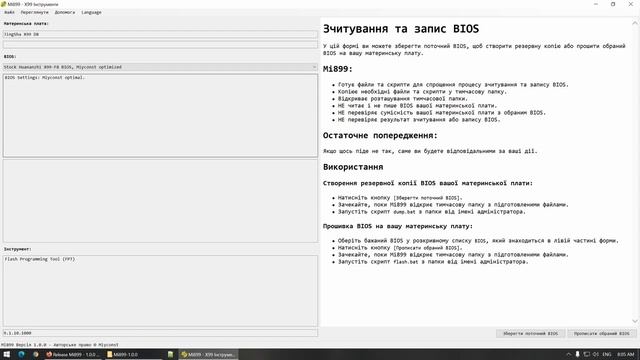Image resolution: width=640 pixels, height=360 pixels.
Task: Click the 'Використання' heading
Action: (353, 167)
